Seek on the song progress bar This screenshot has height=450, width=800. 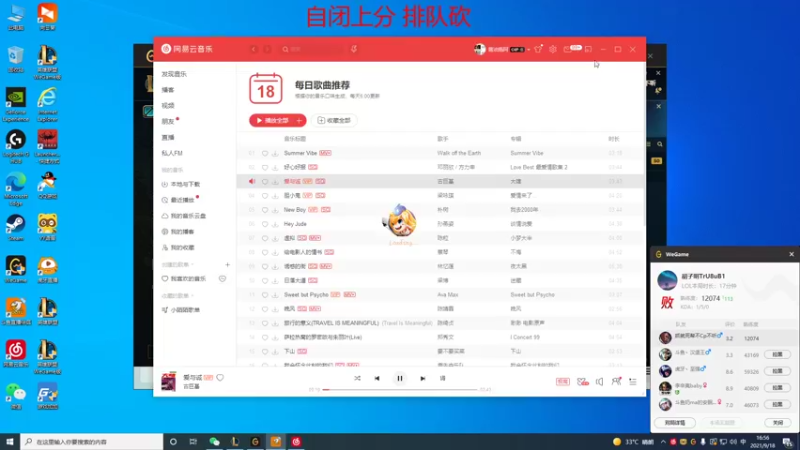pyautogui.click(x=401, y=389)
